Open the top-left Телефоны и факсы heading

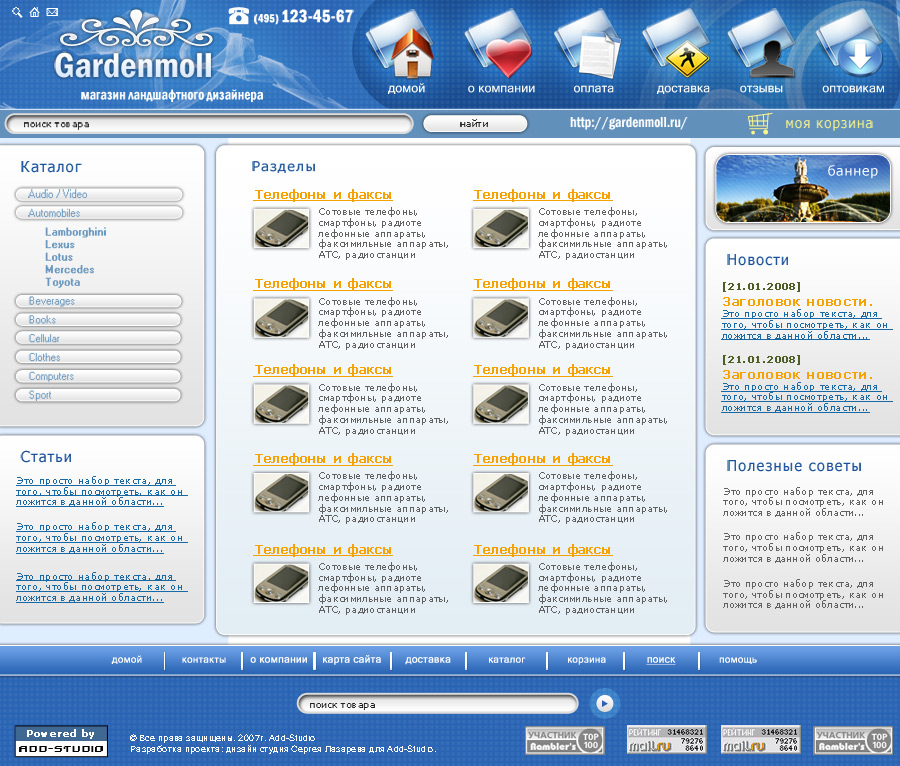pos(323,195)
